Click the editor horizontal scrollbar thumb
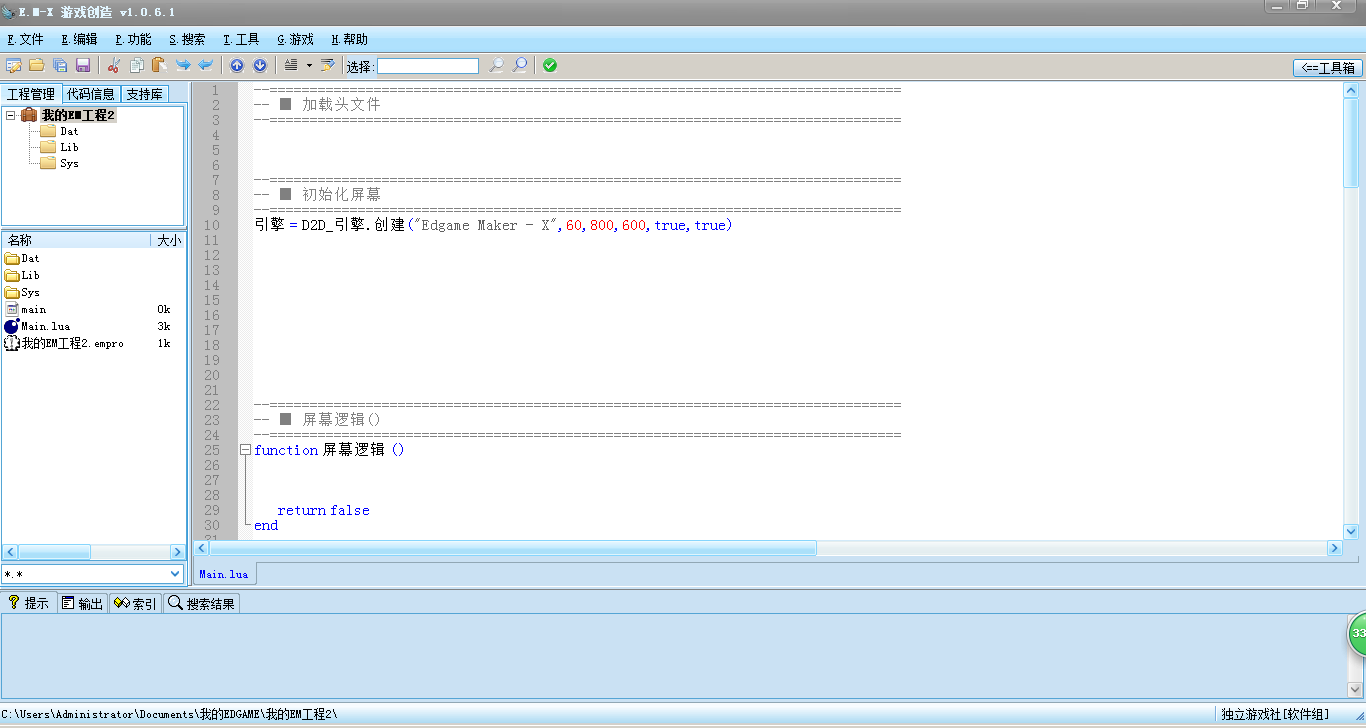Viewport: 1366px width, 728px height. point(513,548)
